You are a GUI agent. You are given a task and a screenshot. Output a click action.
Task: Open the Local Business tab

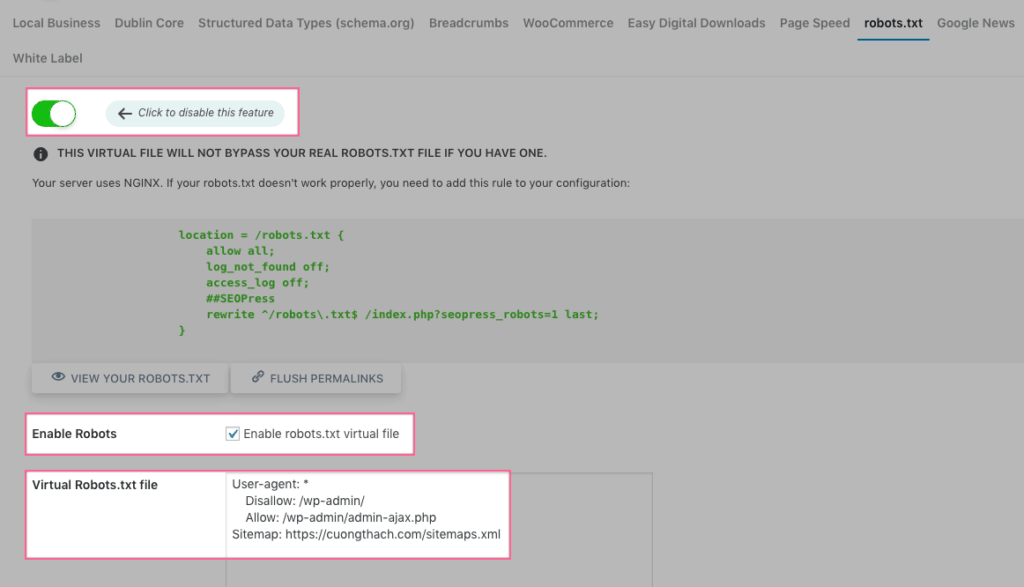tap(56, 23)
